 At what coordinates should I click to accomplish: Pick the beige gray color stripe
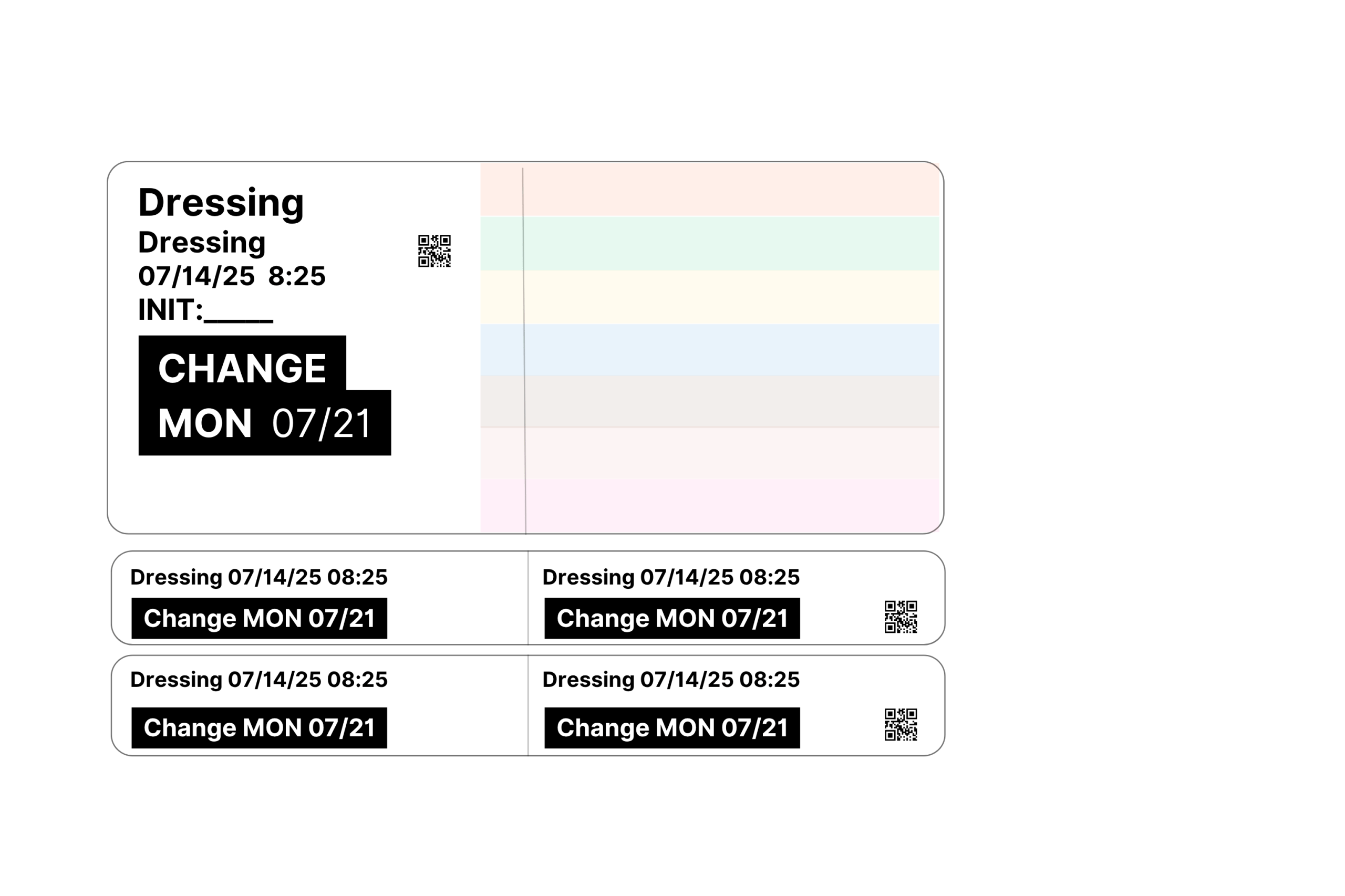pos(709,401)
